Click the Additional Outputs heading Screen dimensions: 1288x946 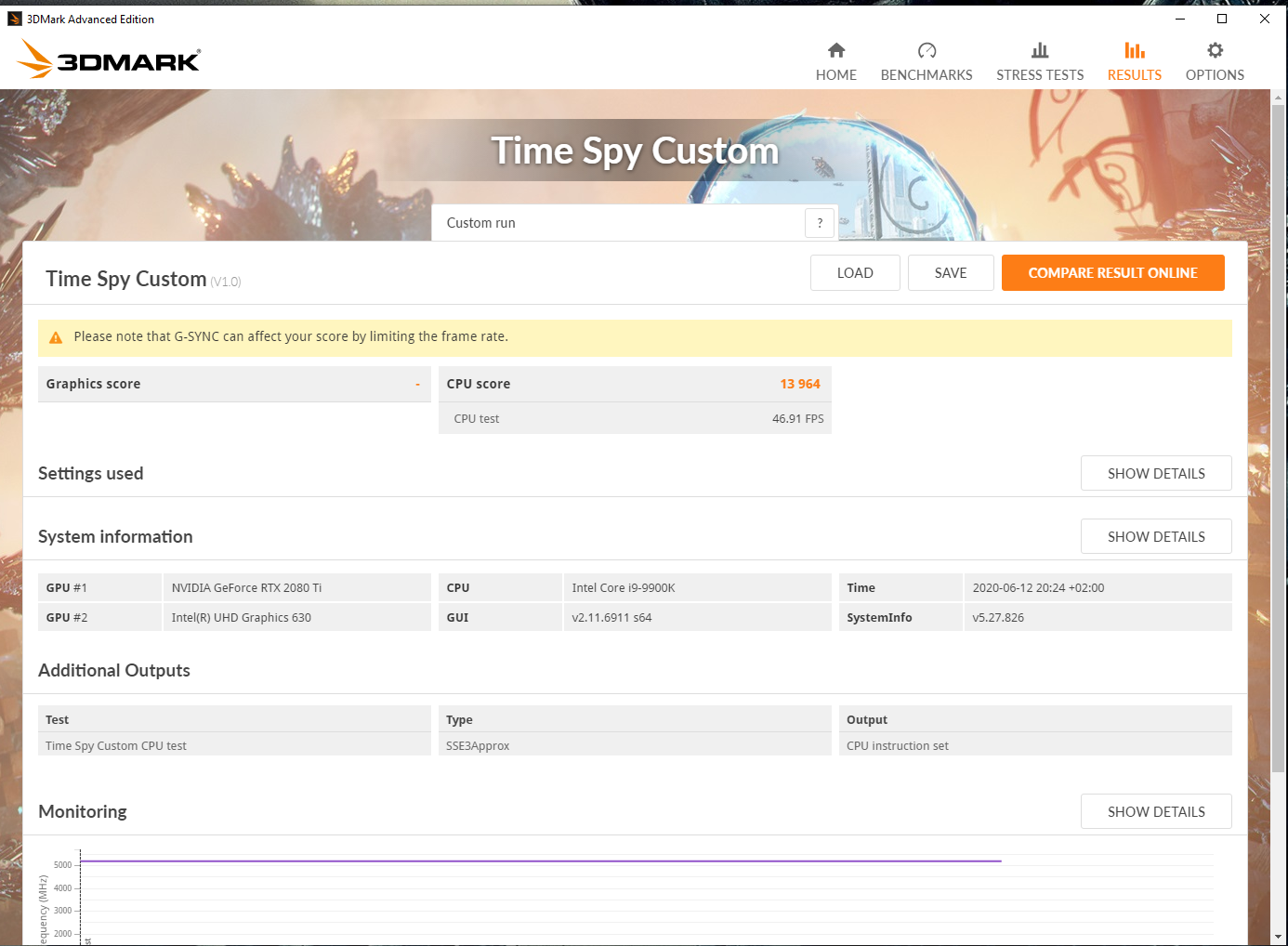114,670
